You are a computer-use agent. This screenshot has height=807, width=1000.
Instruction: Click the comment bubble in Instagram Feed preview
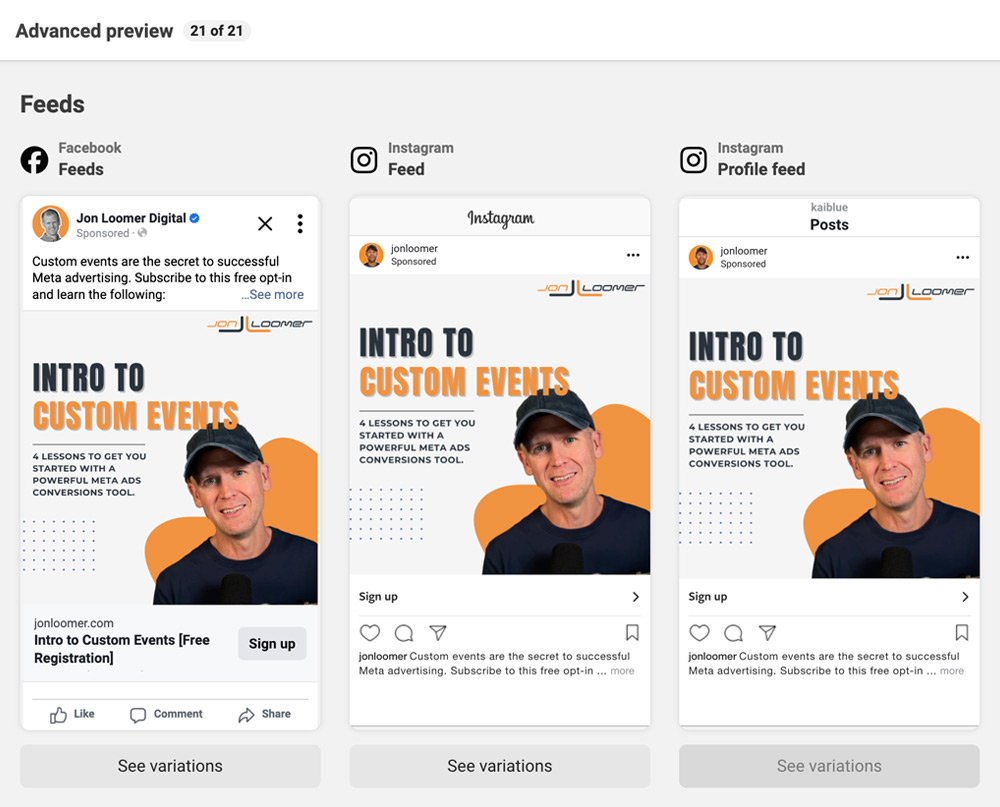tap(404, 633)
